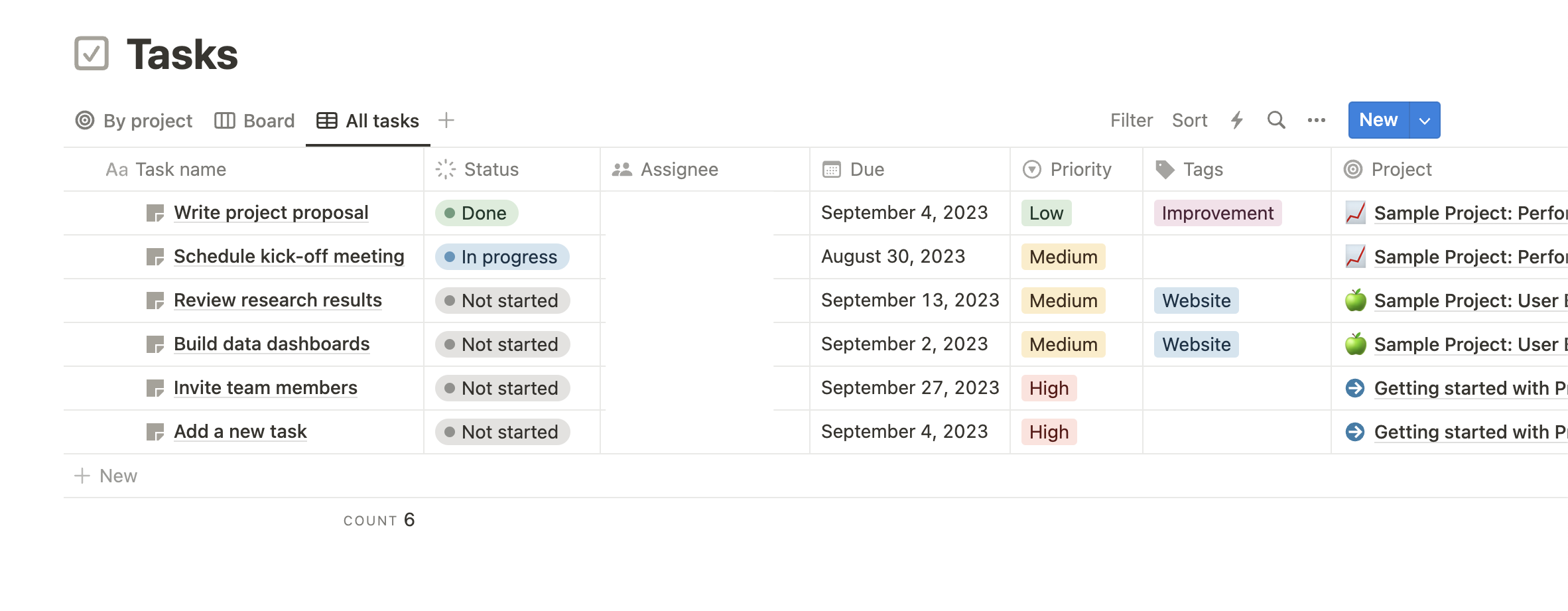Image resolution: width=1568 pixels, height=611 pixels.
Task: Open the three-dots view options menu
Action: click(1316, 120)
